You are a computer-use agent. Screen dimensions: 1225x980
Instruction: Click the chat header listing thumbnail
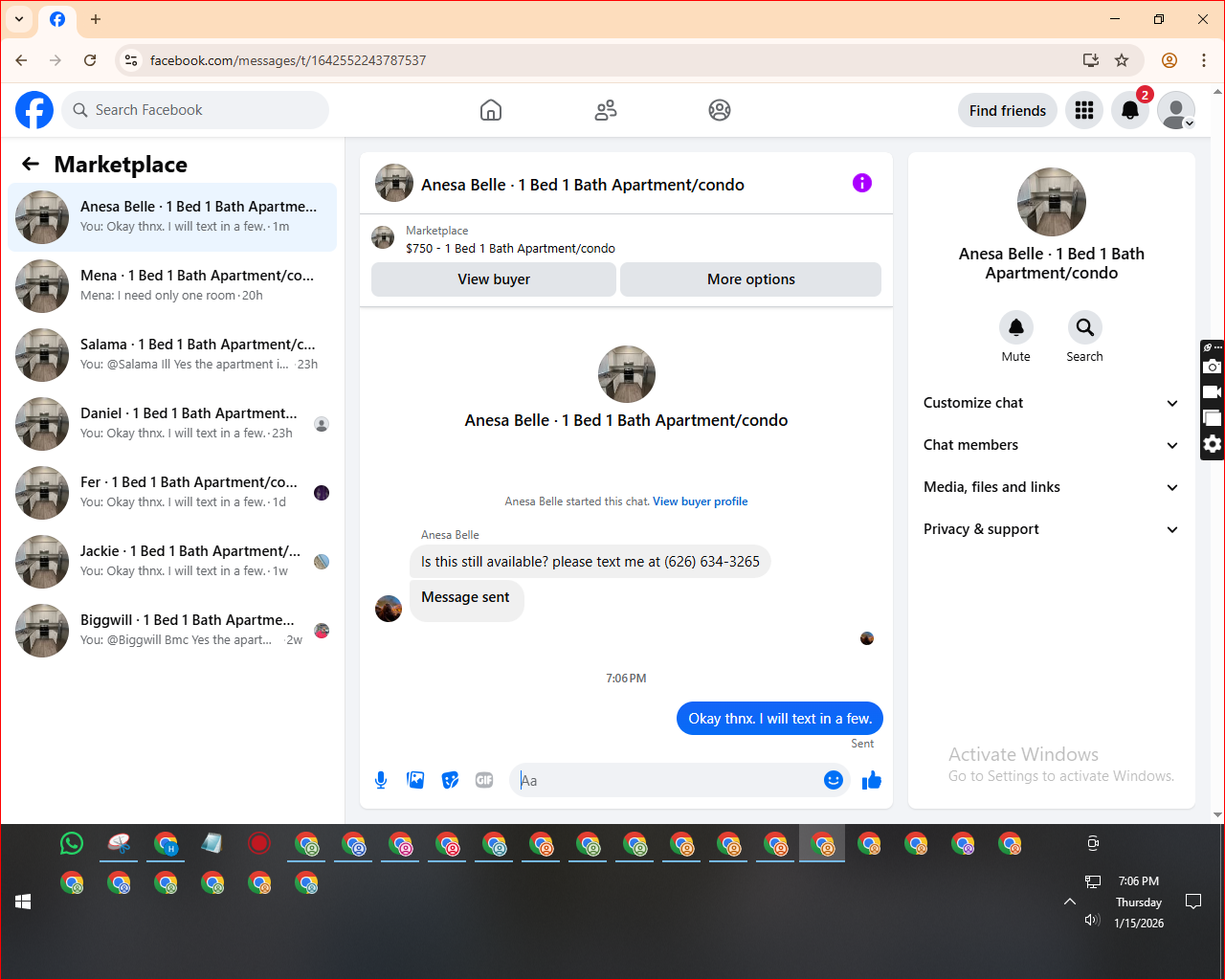(394, 183)
